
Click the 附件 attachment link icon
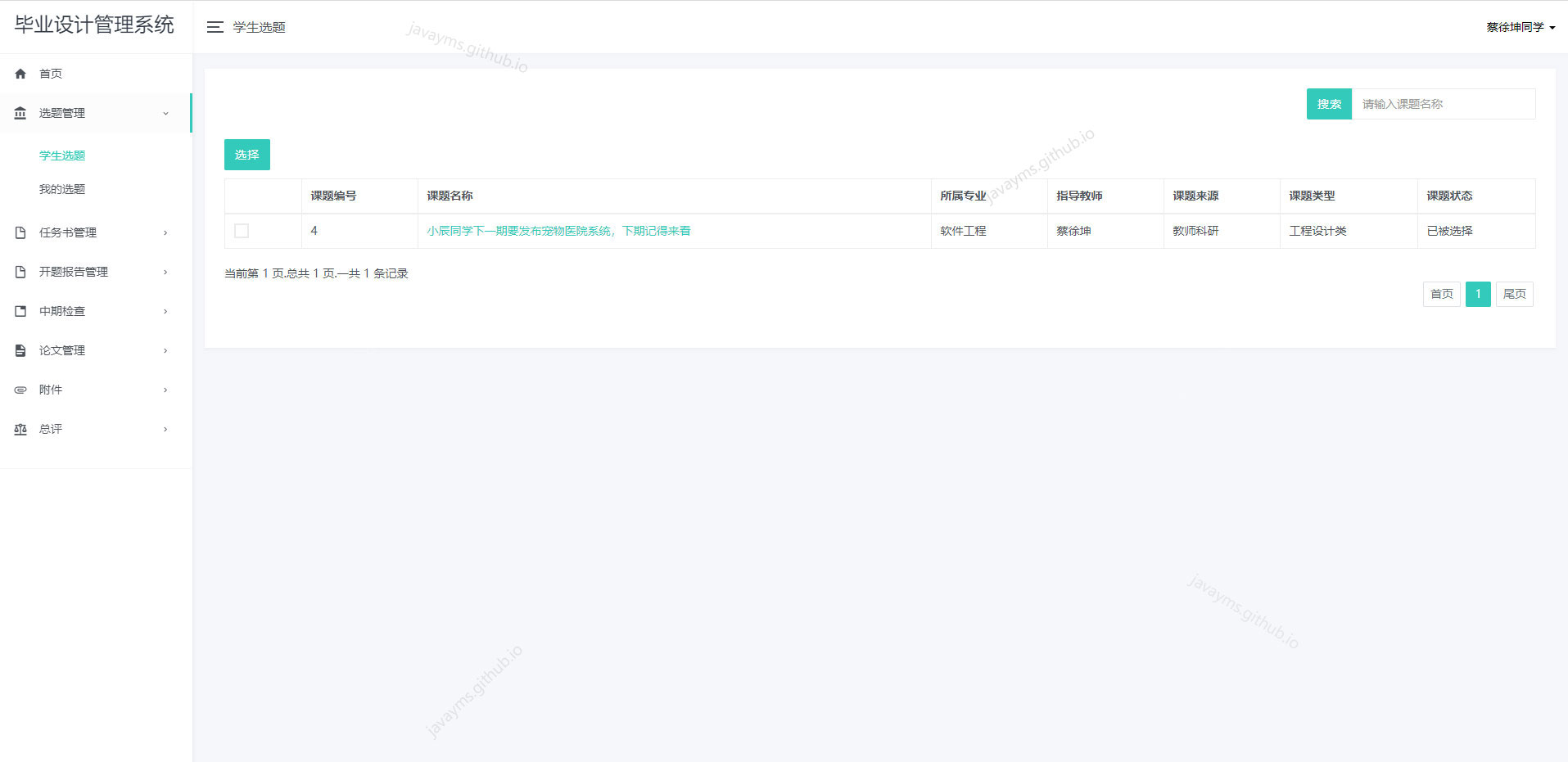20,390
